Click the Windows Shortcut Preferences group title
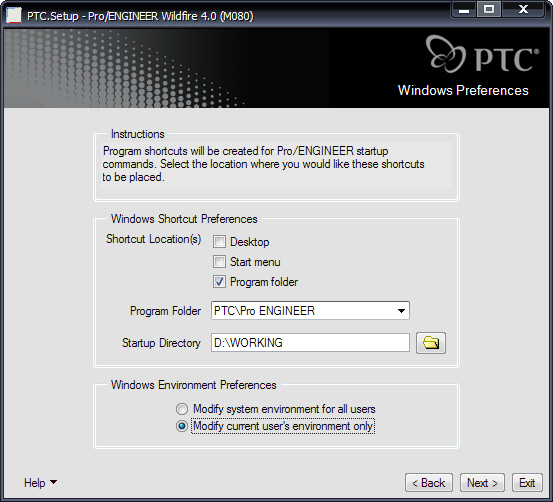This screenshot has width=553, height=502. (184, 219)
